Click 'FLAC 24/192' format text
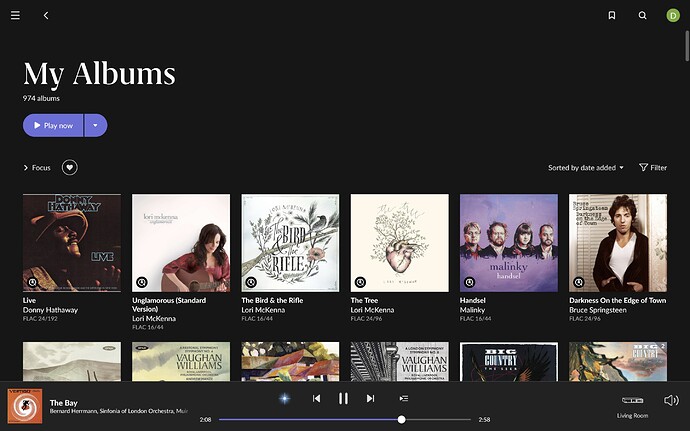The height and width of the screenshot is (431, 690). 40,319
